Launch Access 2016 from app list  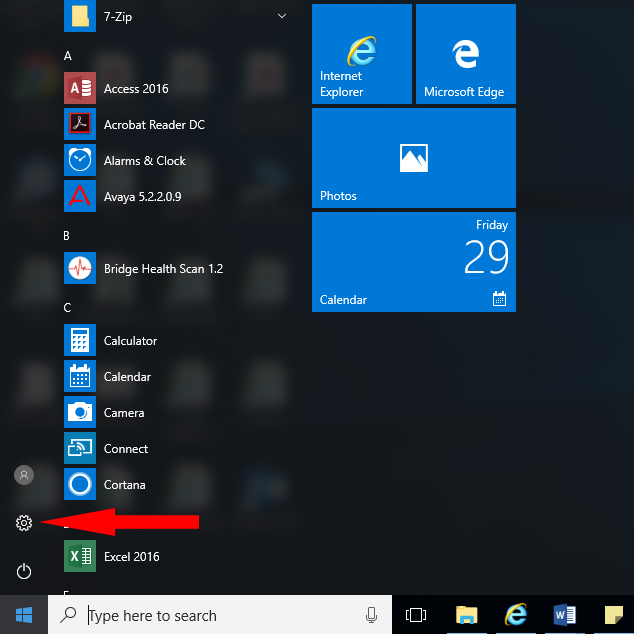pos(135,89)
